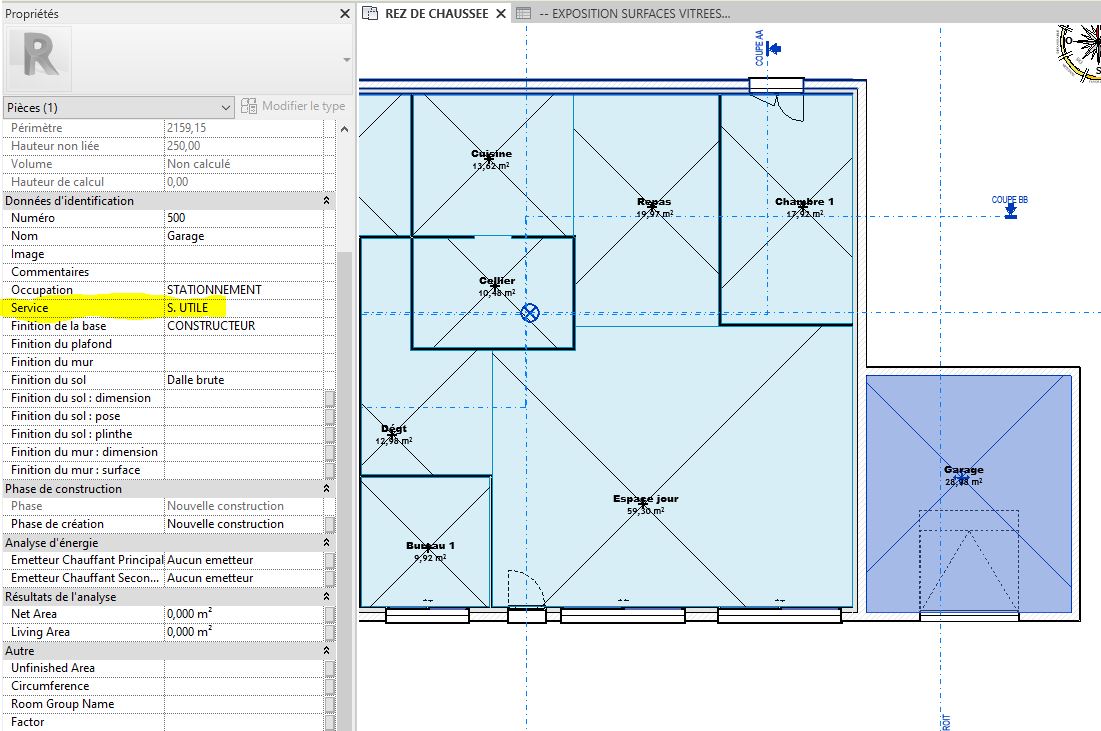Image resolution: width=1101 pixels, height=731 pixels.
Task: Toggle the parameter button beside Net Area
Action: [329, 614]
